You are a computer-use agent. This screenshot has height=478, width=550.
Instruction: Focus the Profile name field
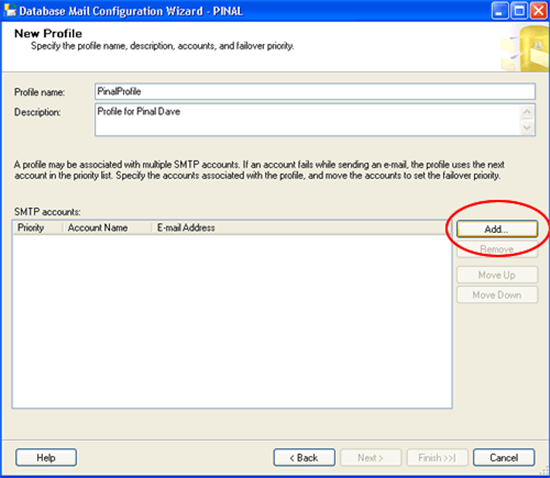pos(315,92)
